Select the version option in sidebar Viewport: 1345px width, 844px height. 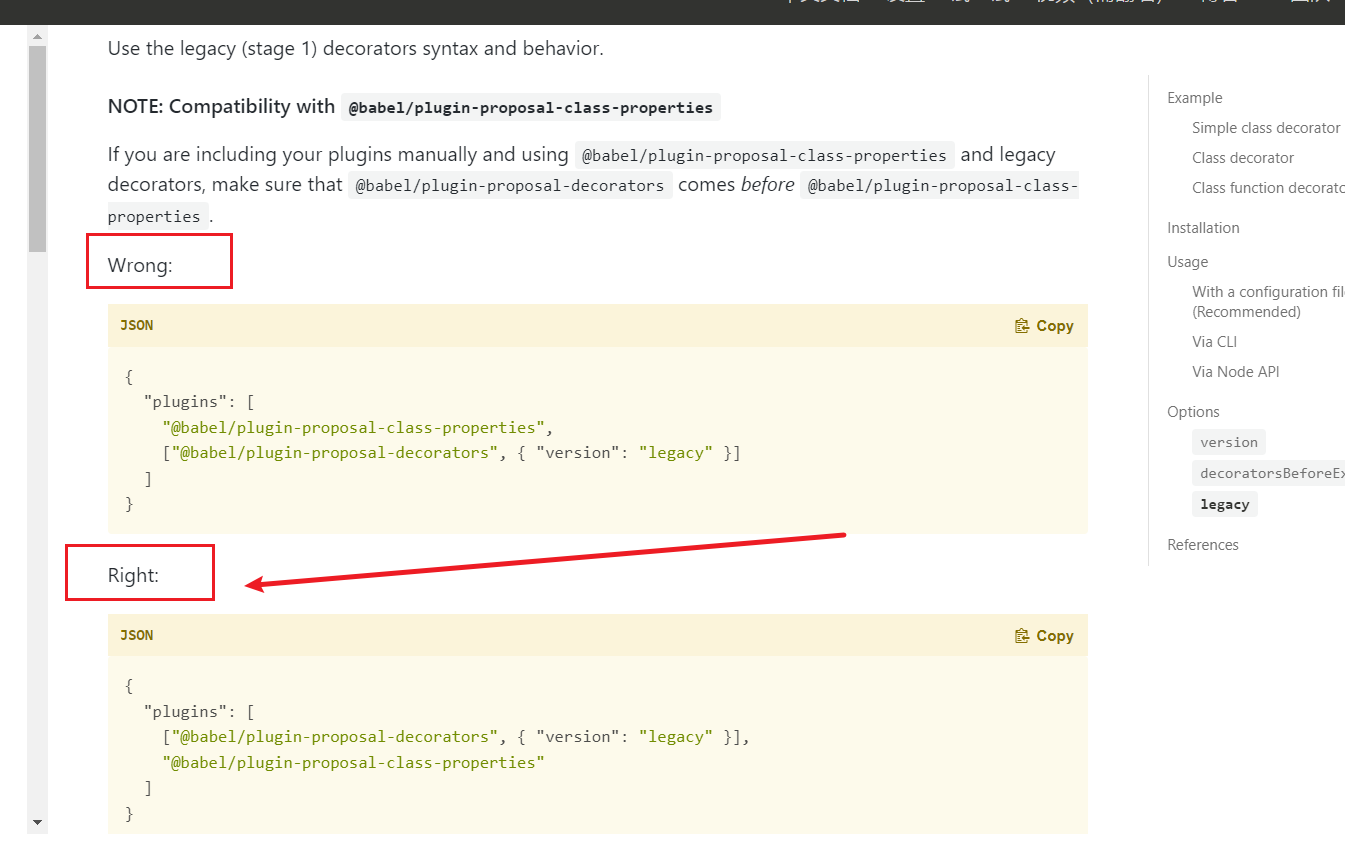pyautogui.click(x=1229, y=442)
